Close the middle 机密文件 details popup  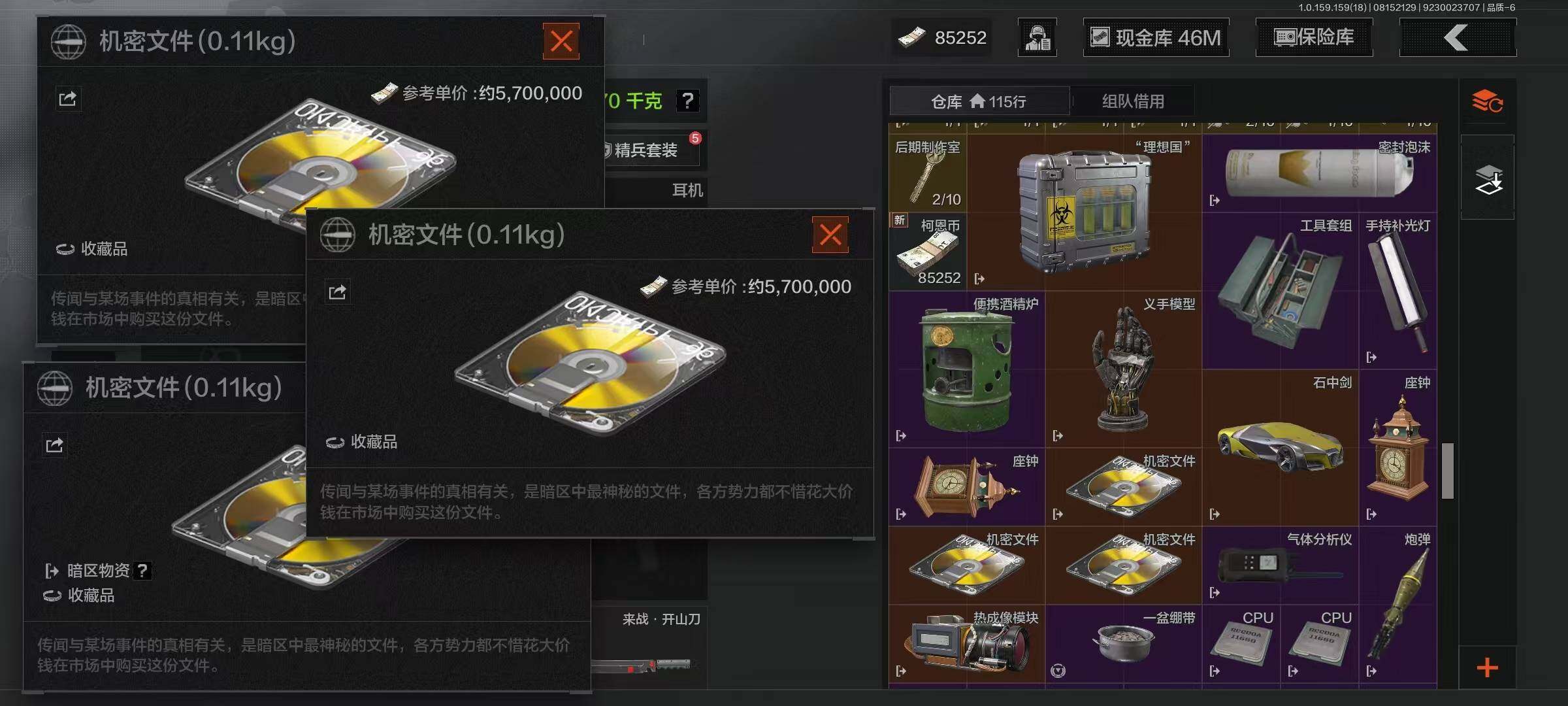(830, 235)
